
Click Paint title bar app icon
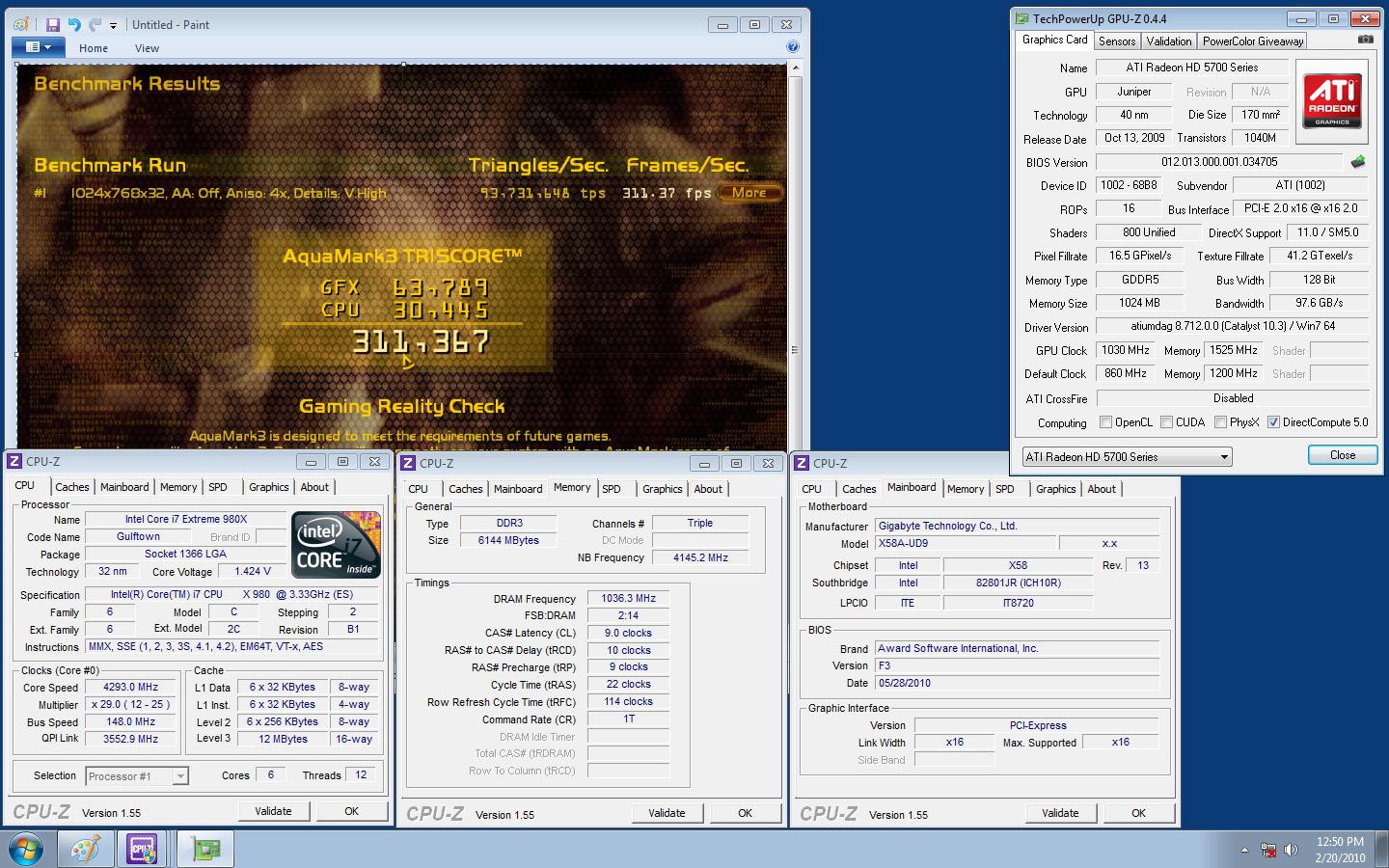click(22, 25)
